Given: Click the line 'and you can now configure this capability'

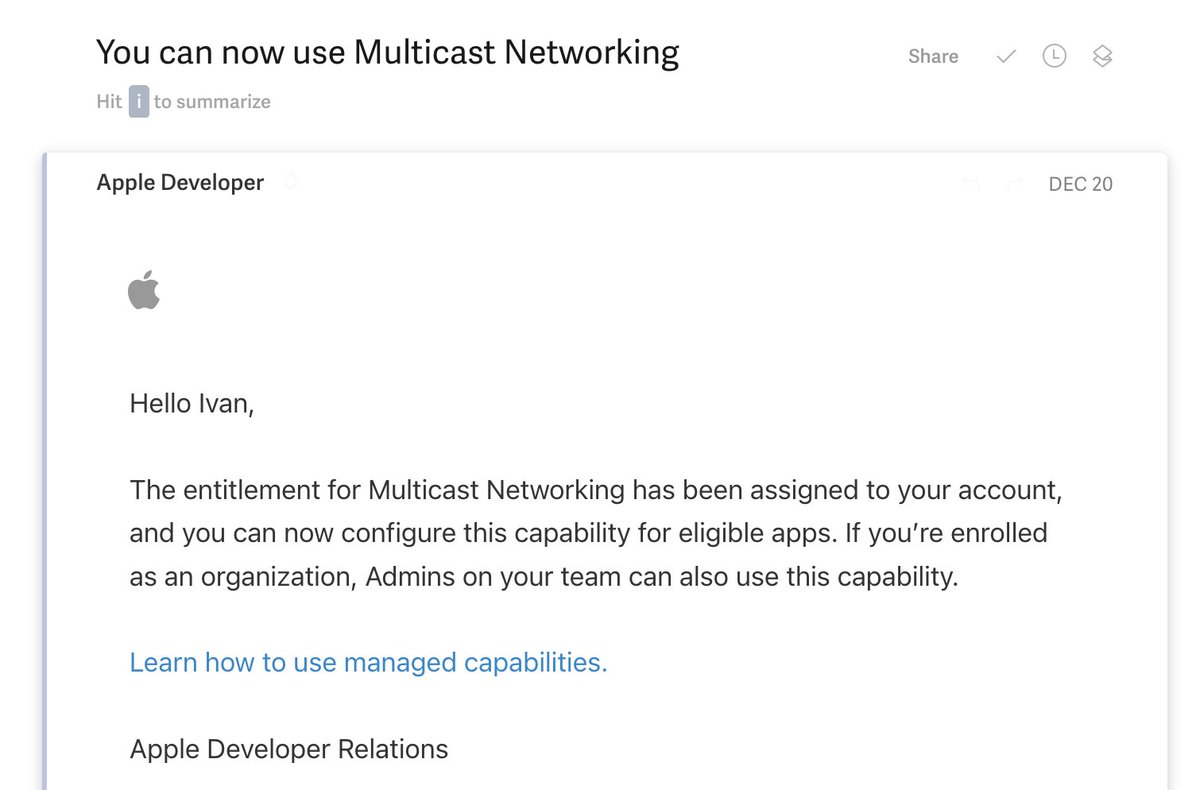Looking at the screenshot, I should pos(589,534).
